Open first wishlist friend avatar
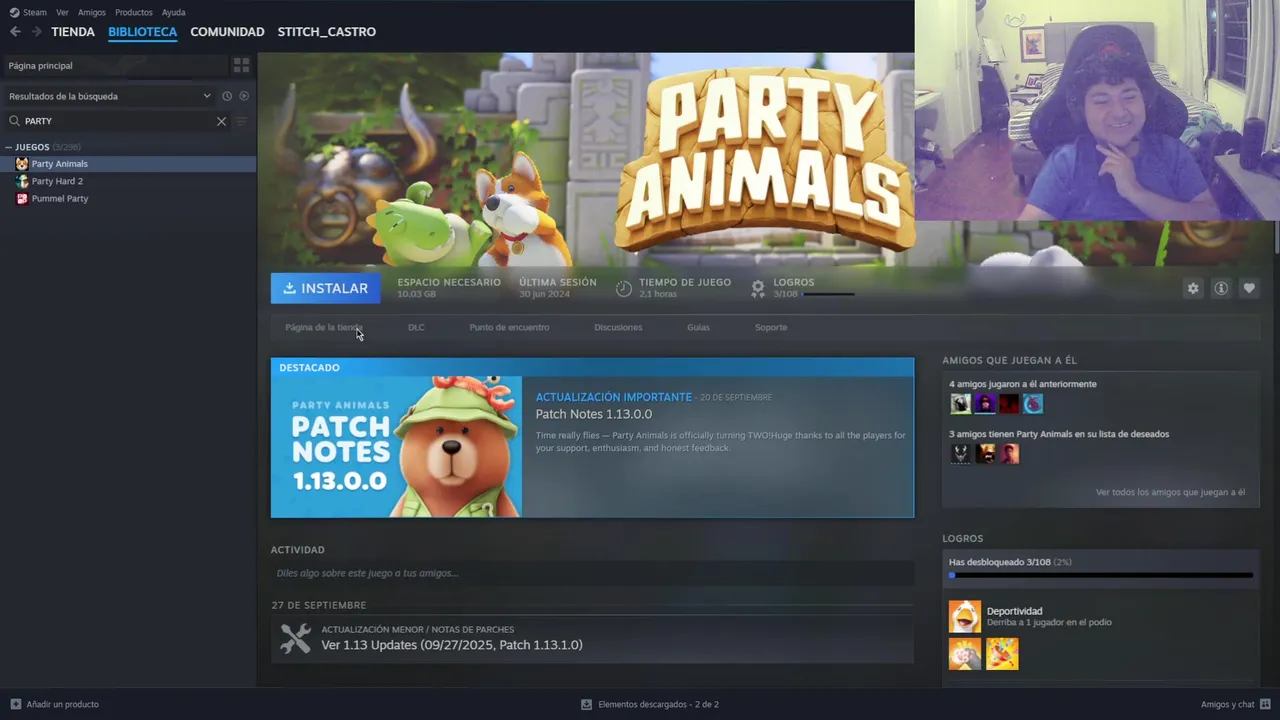 tap(960, 454)
